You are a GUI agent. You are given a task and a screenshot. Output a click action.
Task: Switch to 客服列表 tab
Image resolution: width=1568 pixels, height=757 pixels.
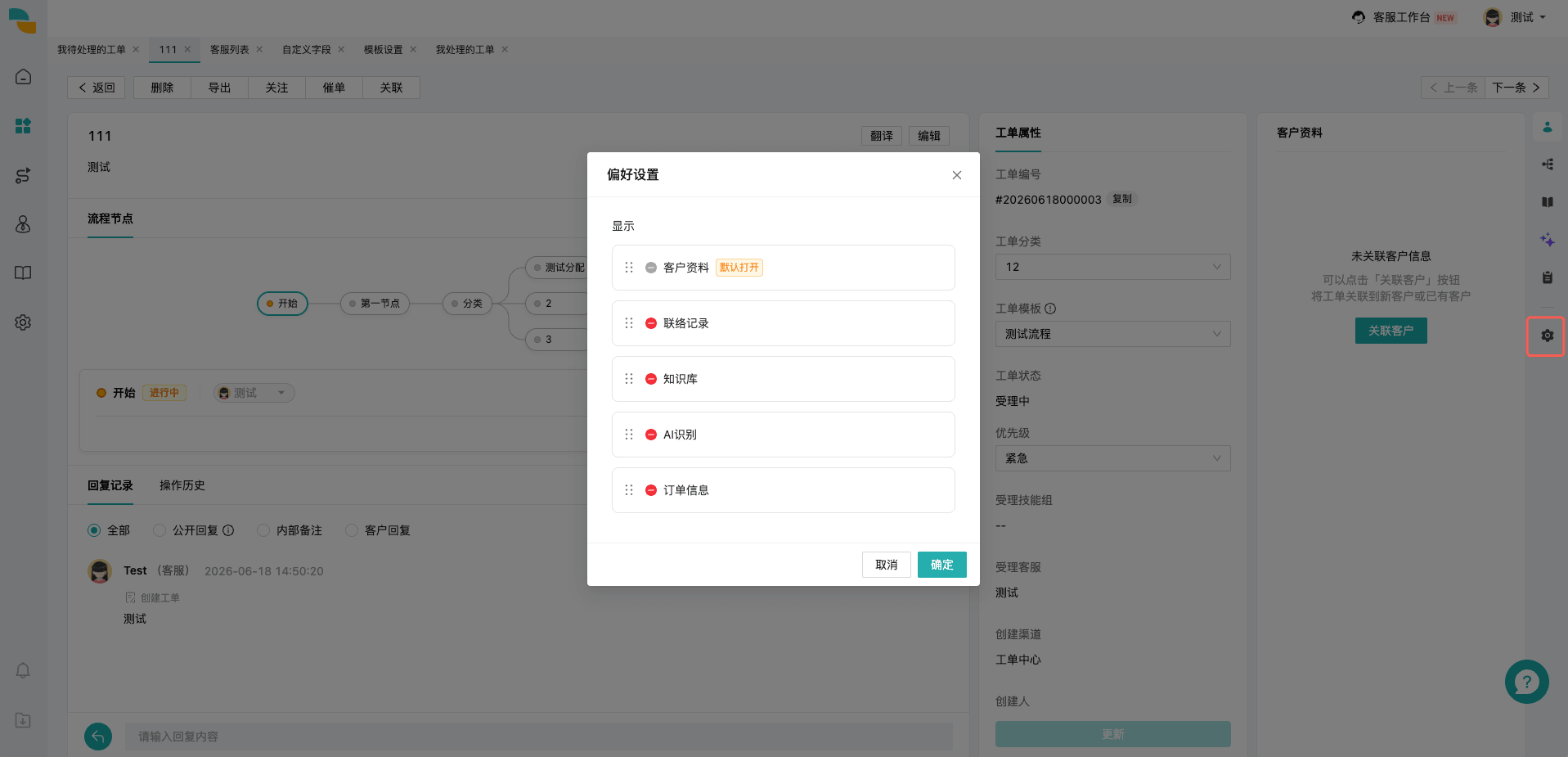coord(229,50)
